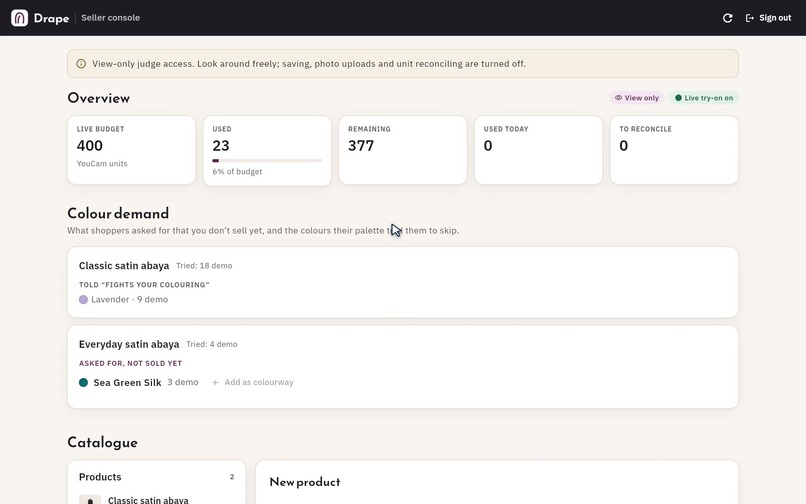The width and height of the screenshot is (806, 504).
Task: Click '6% of budget' text
Action: pos(237,171)
